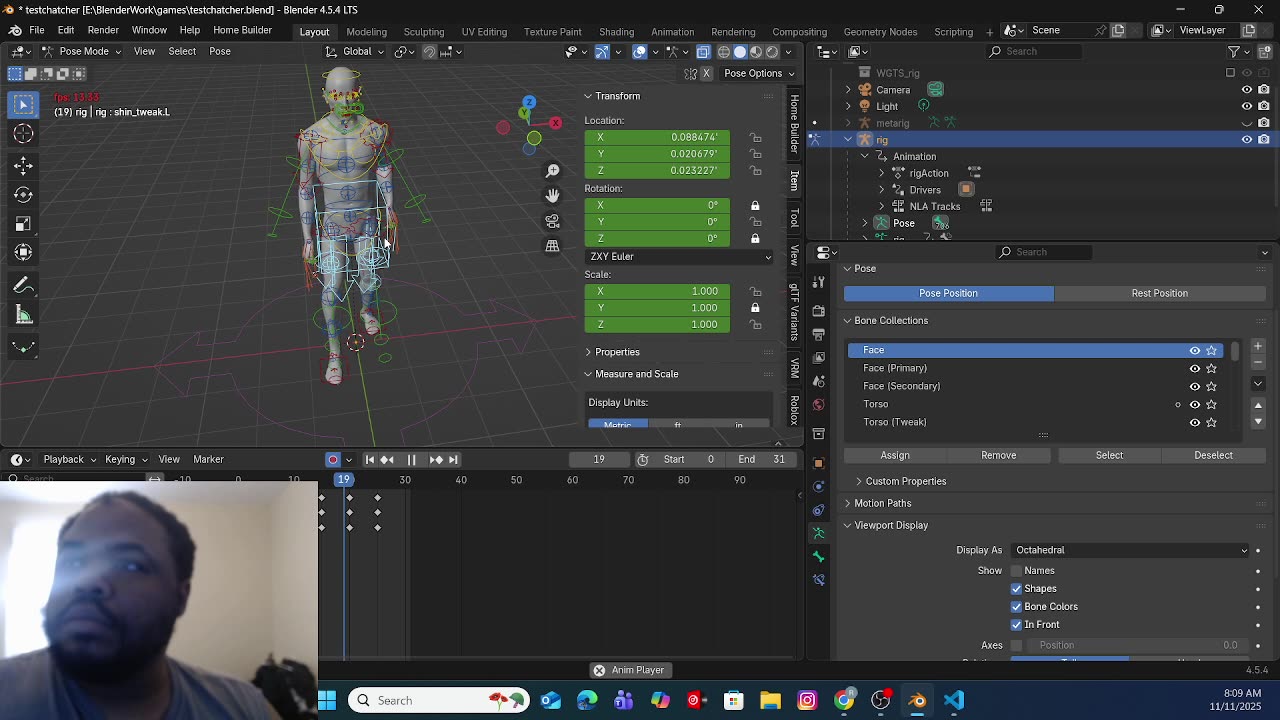Switch to the Sculpting workspace tab

click(x=424, y=32)
